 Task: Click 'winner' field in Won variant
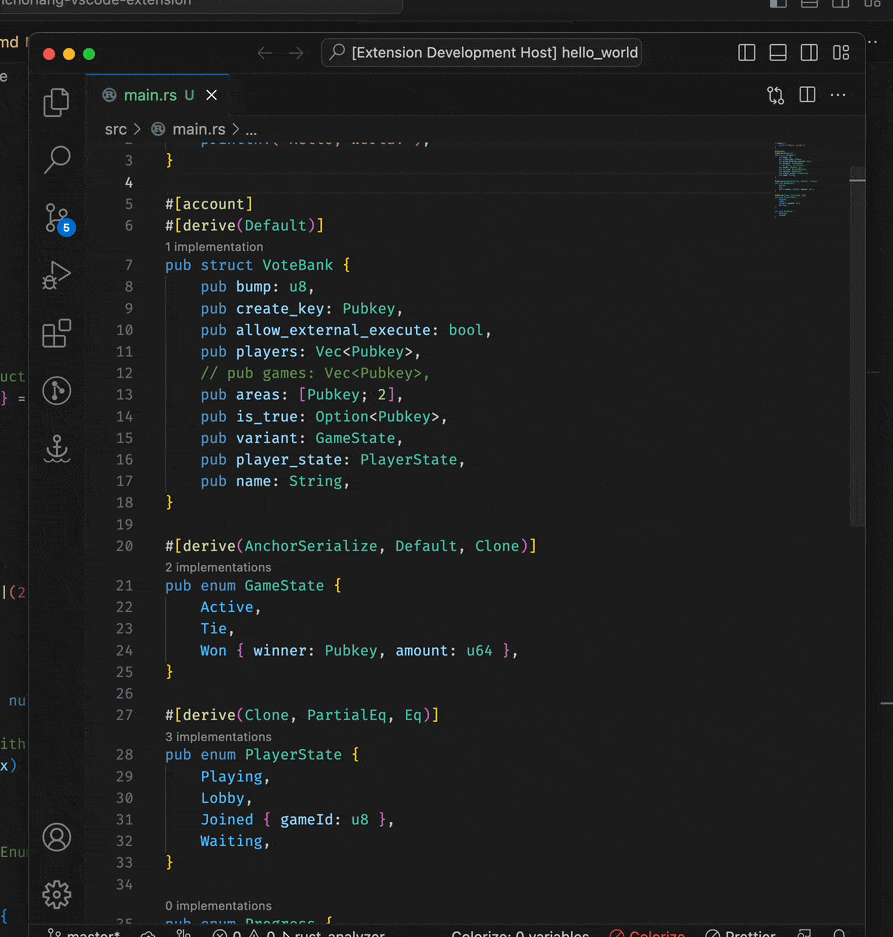[280, 650]
